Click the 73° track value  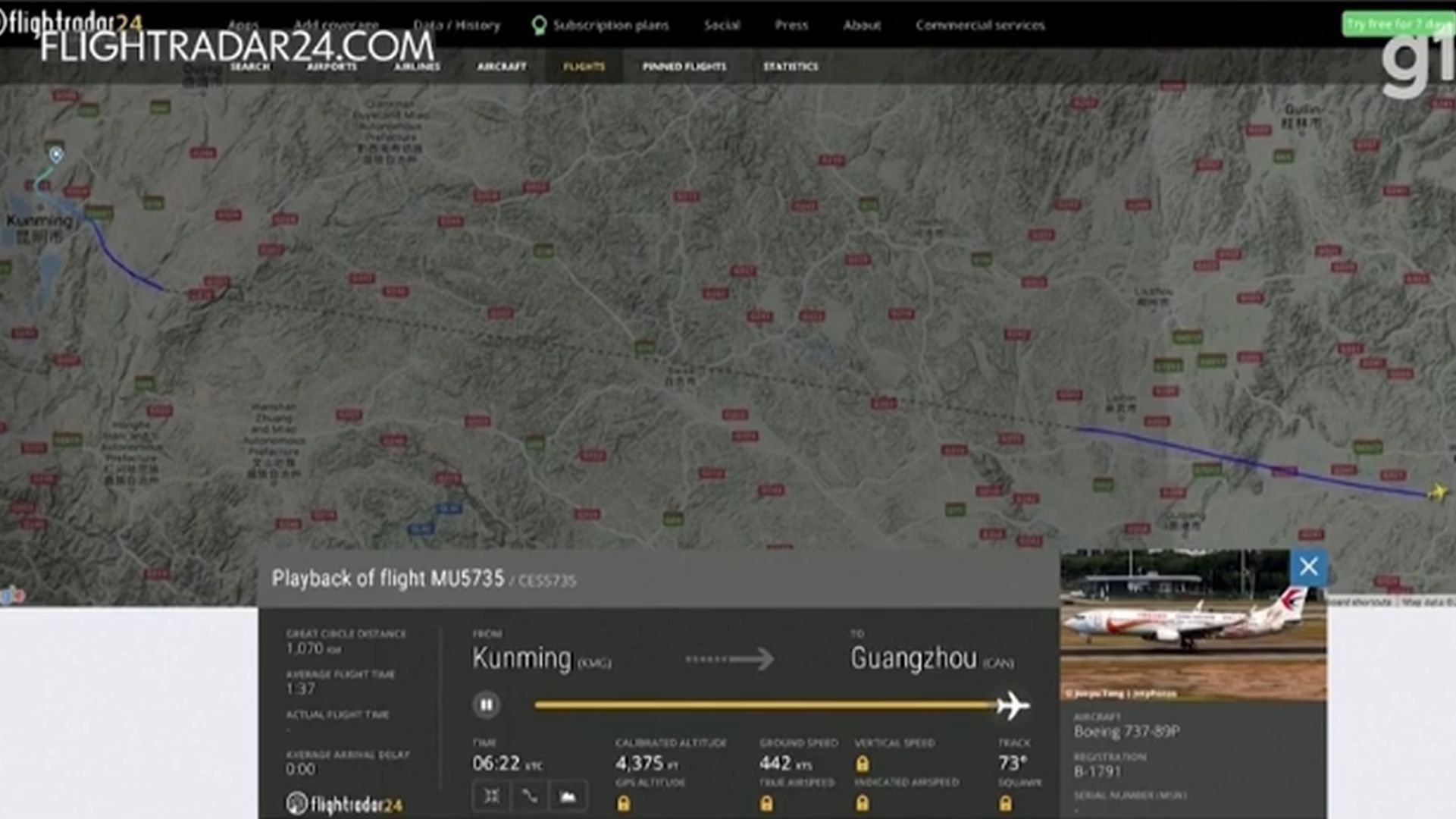click(1013, 763)
